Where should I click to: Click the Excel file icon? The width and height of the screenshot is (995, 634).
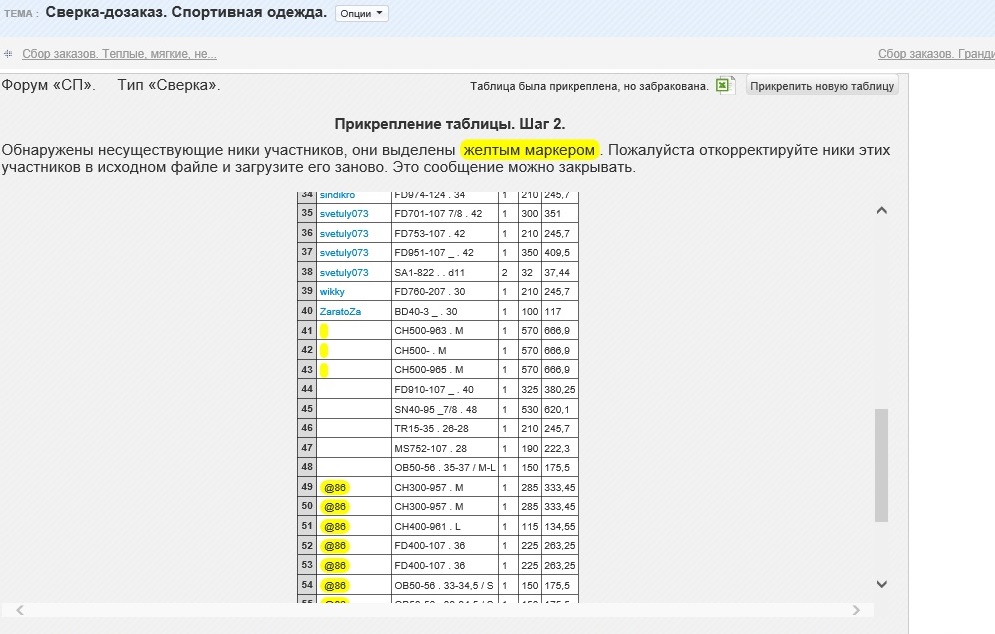(x=725, y=86)
